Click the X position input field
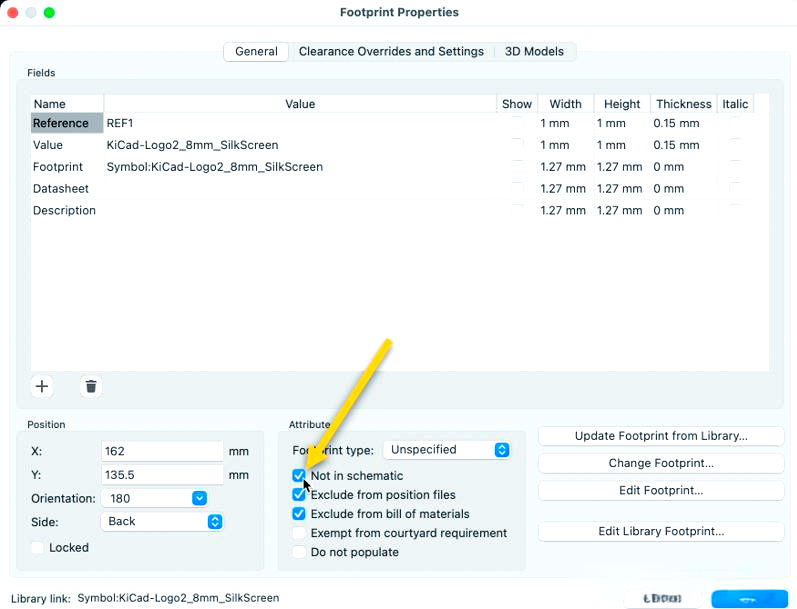Image resolution: width=797 pixels, height=609 pixels. pos(162,452)
